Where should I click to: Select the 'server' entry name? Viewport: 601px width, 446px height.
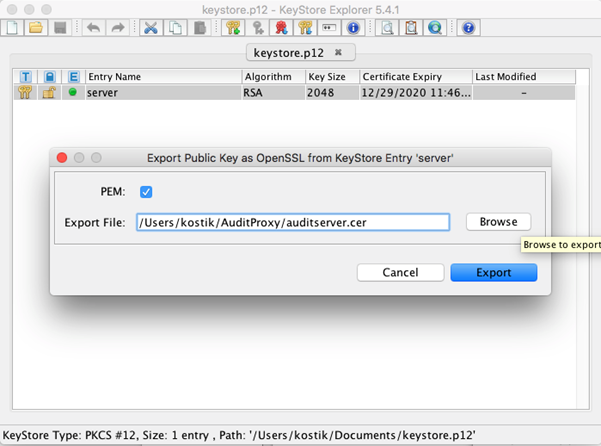coord(102,93)
